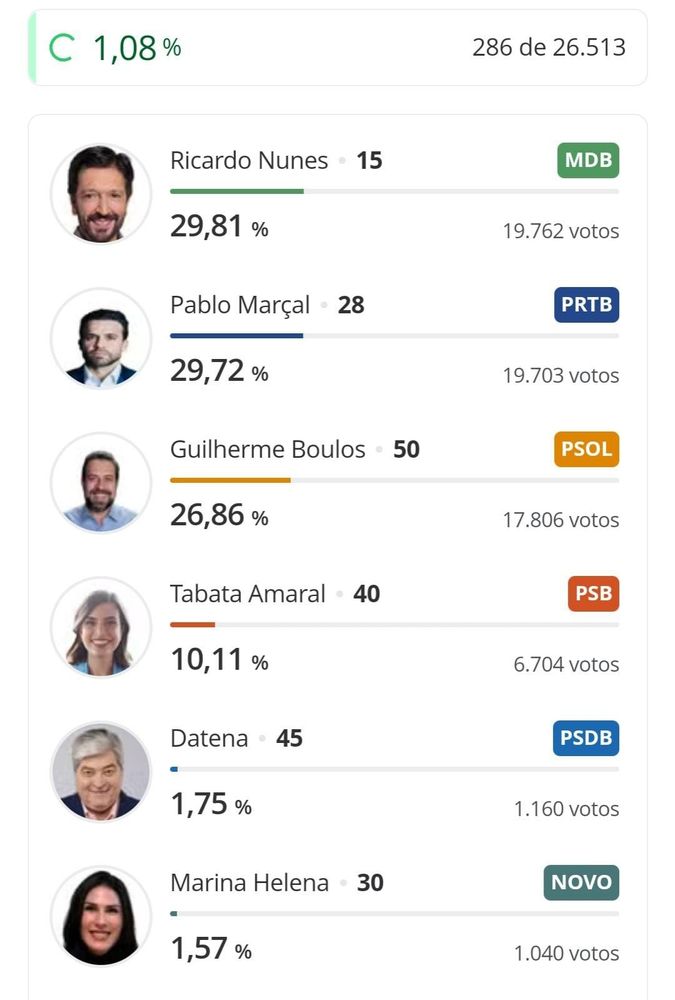Open Guilherme Boulos candidate photo
Viewport: 675px width, 1000px height.
pos(101,483)
